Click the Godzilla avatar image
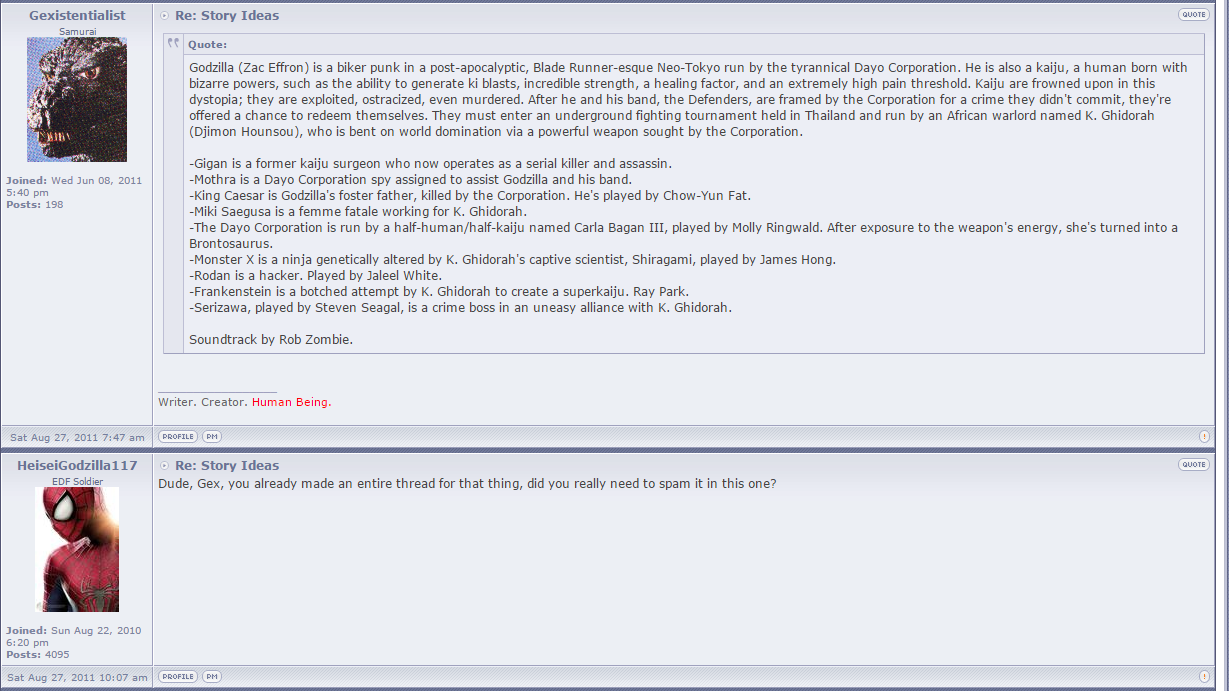Image resolution: width=1229 pixels, height=691 pixels. pyautogui.click(x=77, y=100)
